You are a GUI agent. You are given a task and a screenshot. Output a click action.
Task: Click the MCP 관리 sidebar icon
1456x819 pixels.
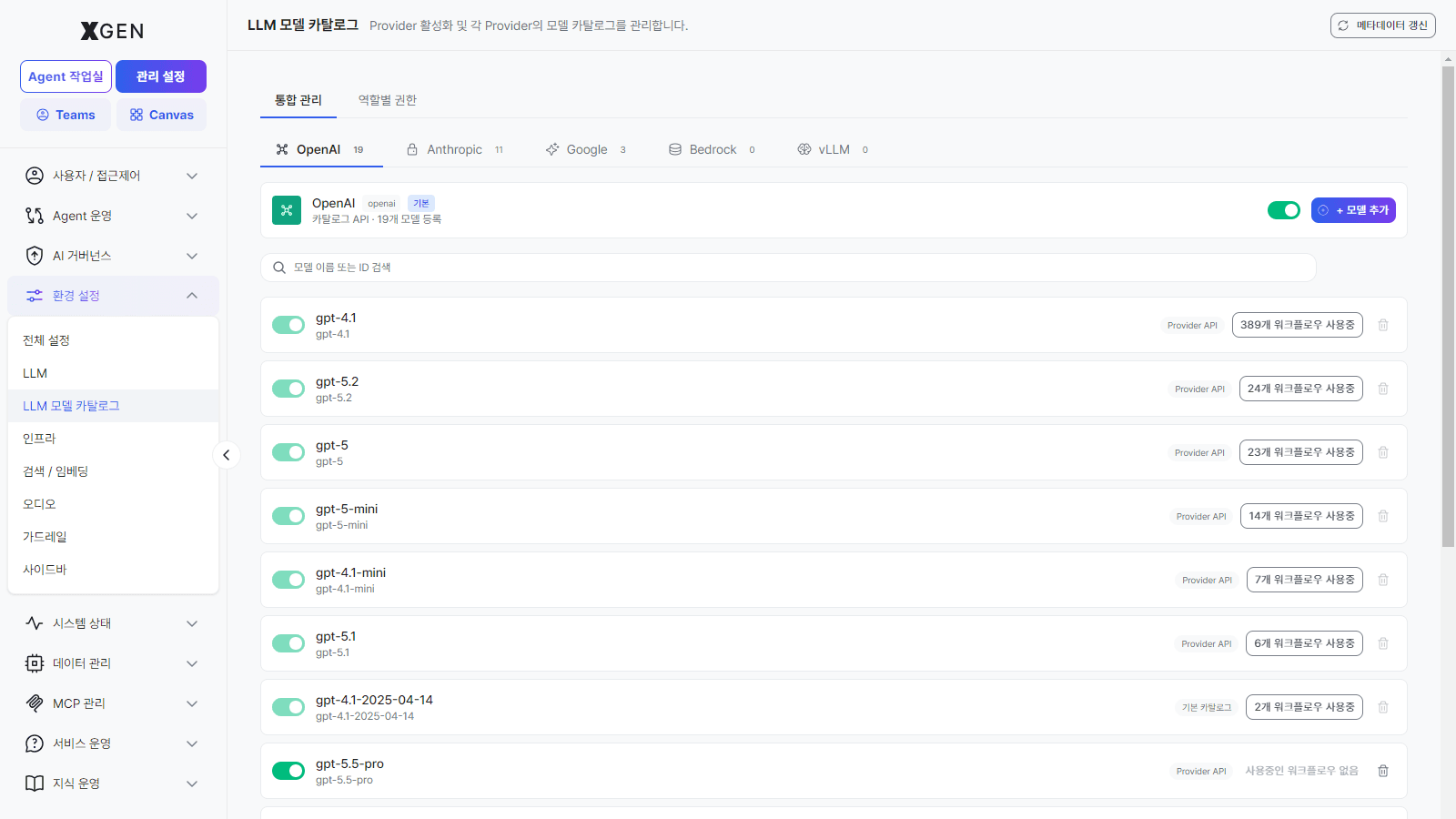point(35,703)
